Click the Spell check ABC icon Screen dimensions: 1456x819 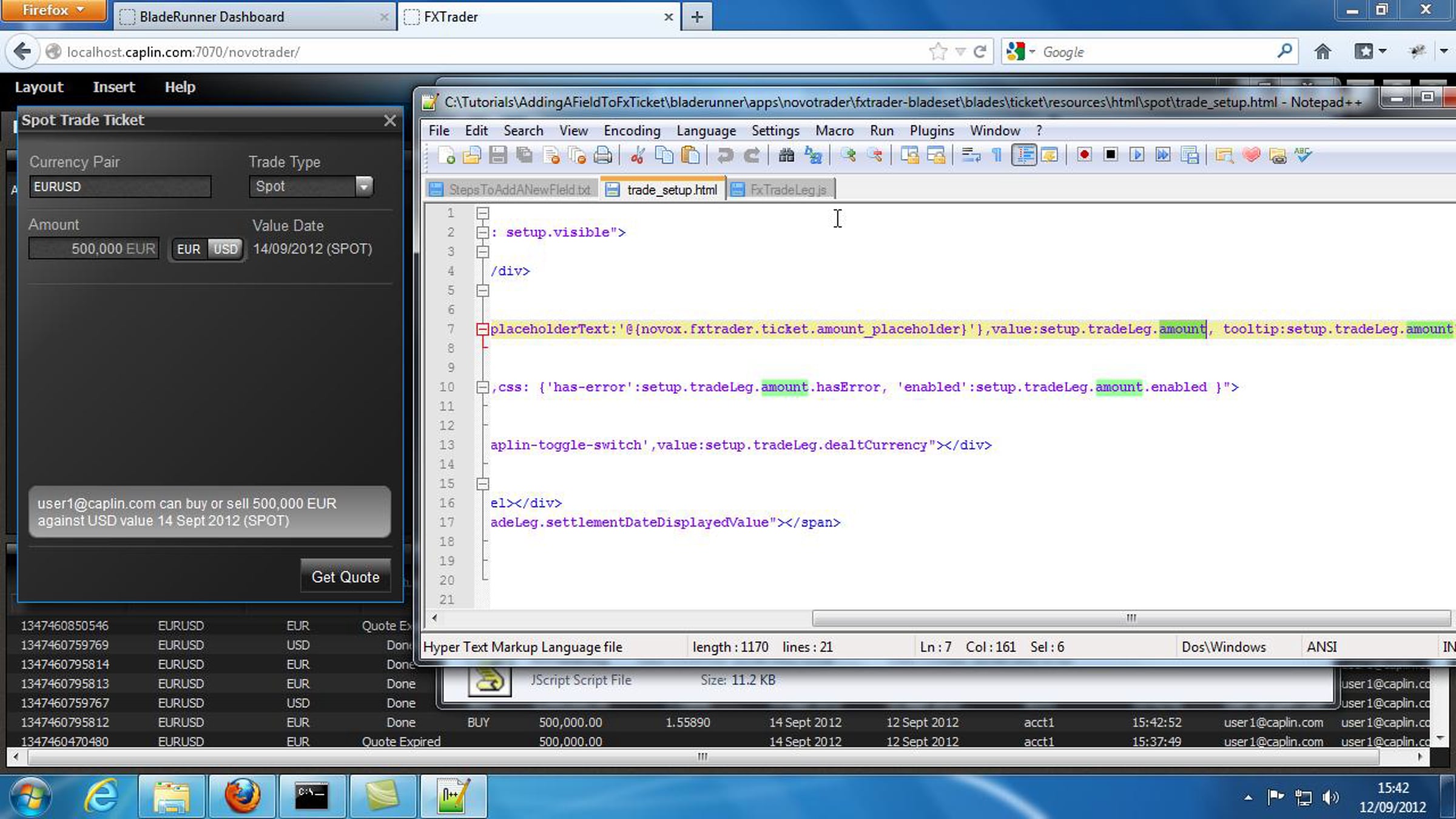coord(1303,155)
